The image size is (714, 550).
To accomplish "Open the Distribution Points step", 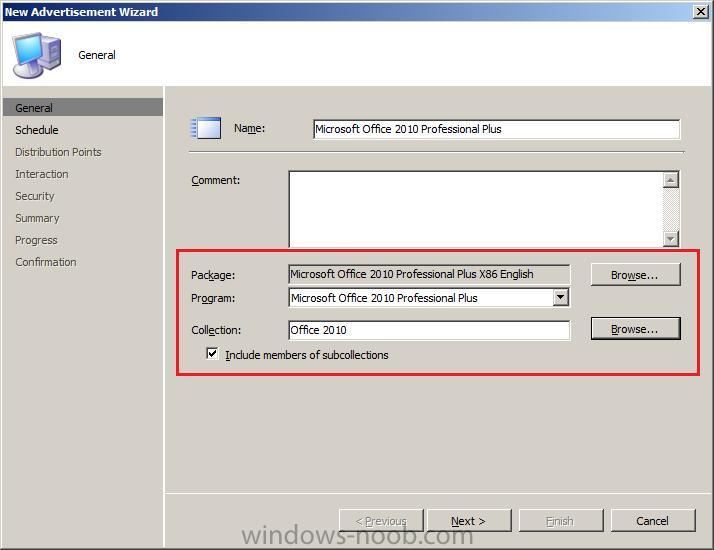I will click(58, 152).
